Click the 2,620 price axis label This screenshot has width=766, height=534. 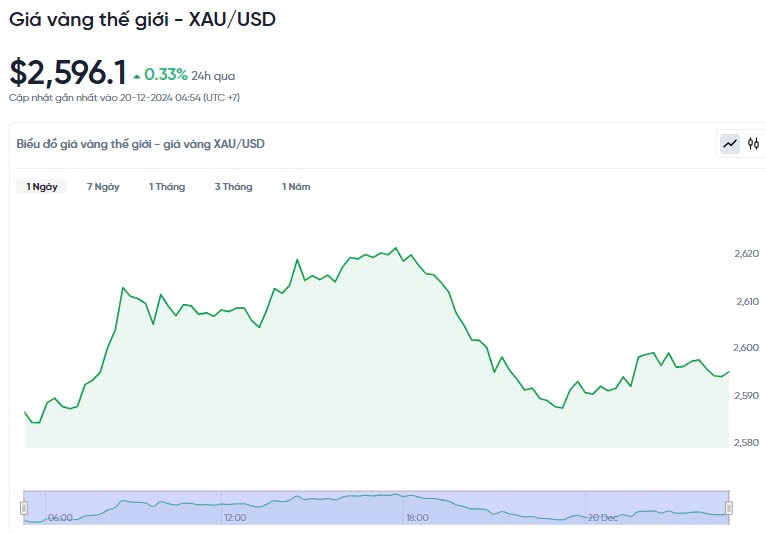747,254
